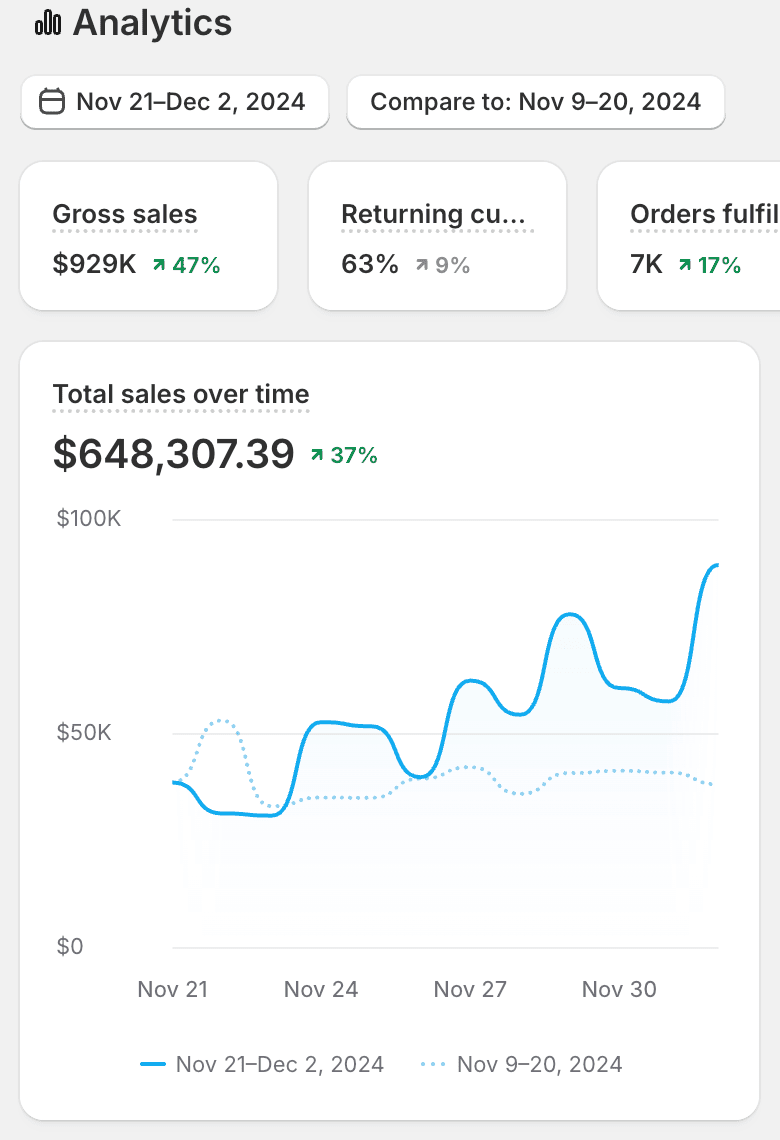The width and height of the screenshot is (780, 1140).
Task: Open the Returning customer rate card
Action: click(x=437, y=237)
